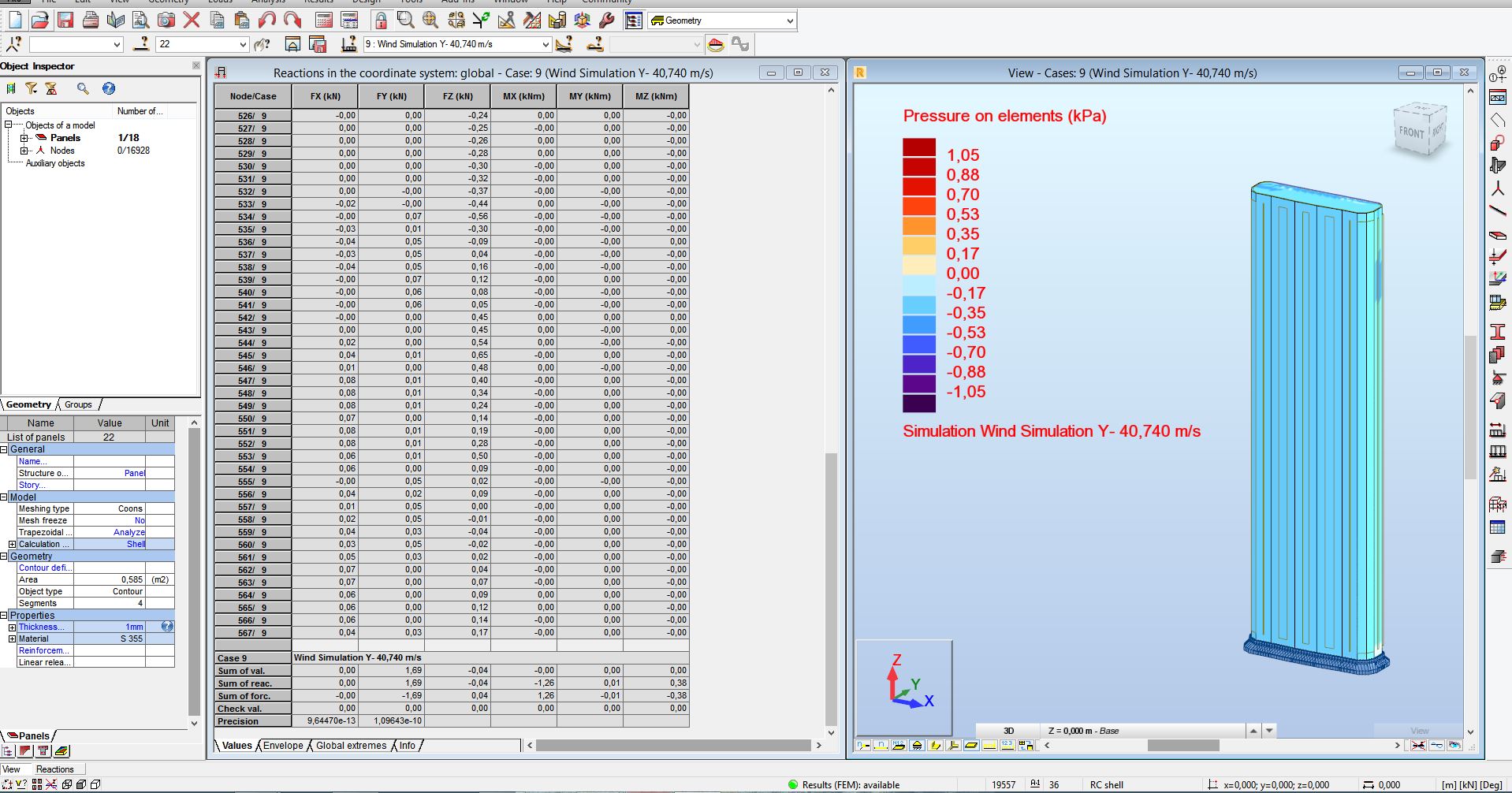Open the Display attributes dialog icon

click(x=634, y=20)
